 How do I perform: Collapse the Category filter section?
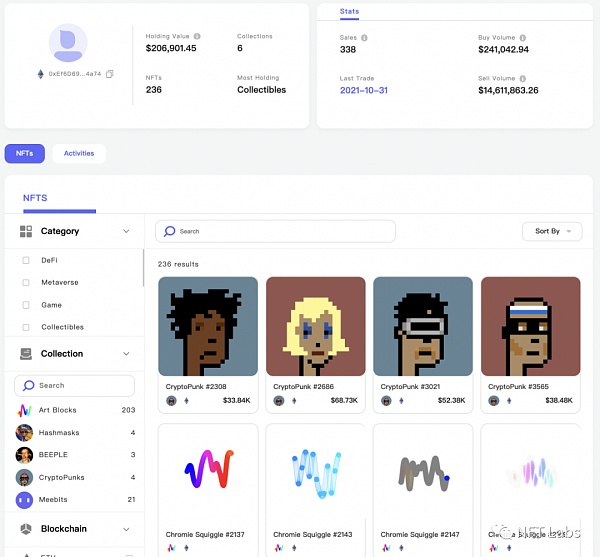pos(126,231)
